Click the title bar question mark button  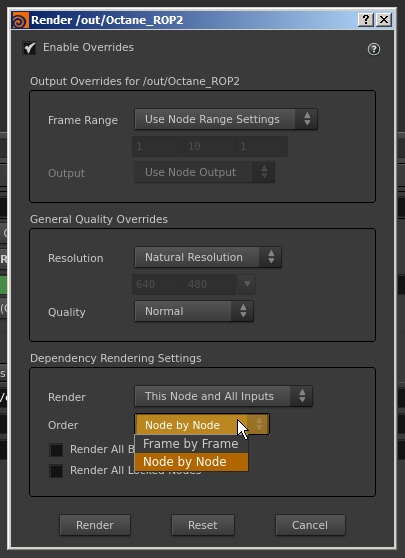pyautogui.click(x=366, y=20)
